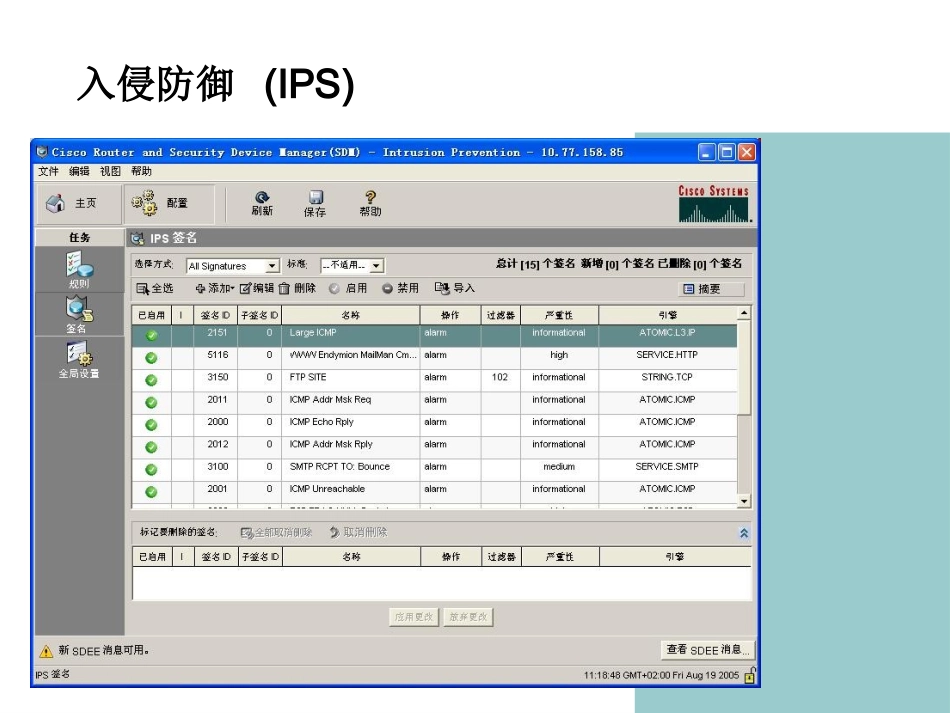Sort by 过滤器 filter column header in upper table
Image resolution: width=950 pixels, height=713 pixels.
pyautogui.click(x=501, y=315)
